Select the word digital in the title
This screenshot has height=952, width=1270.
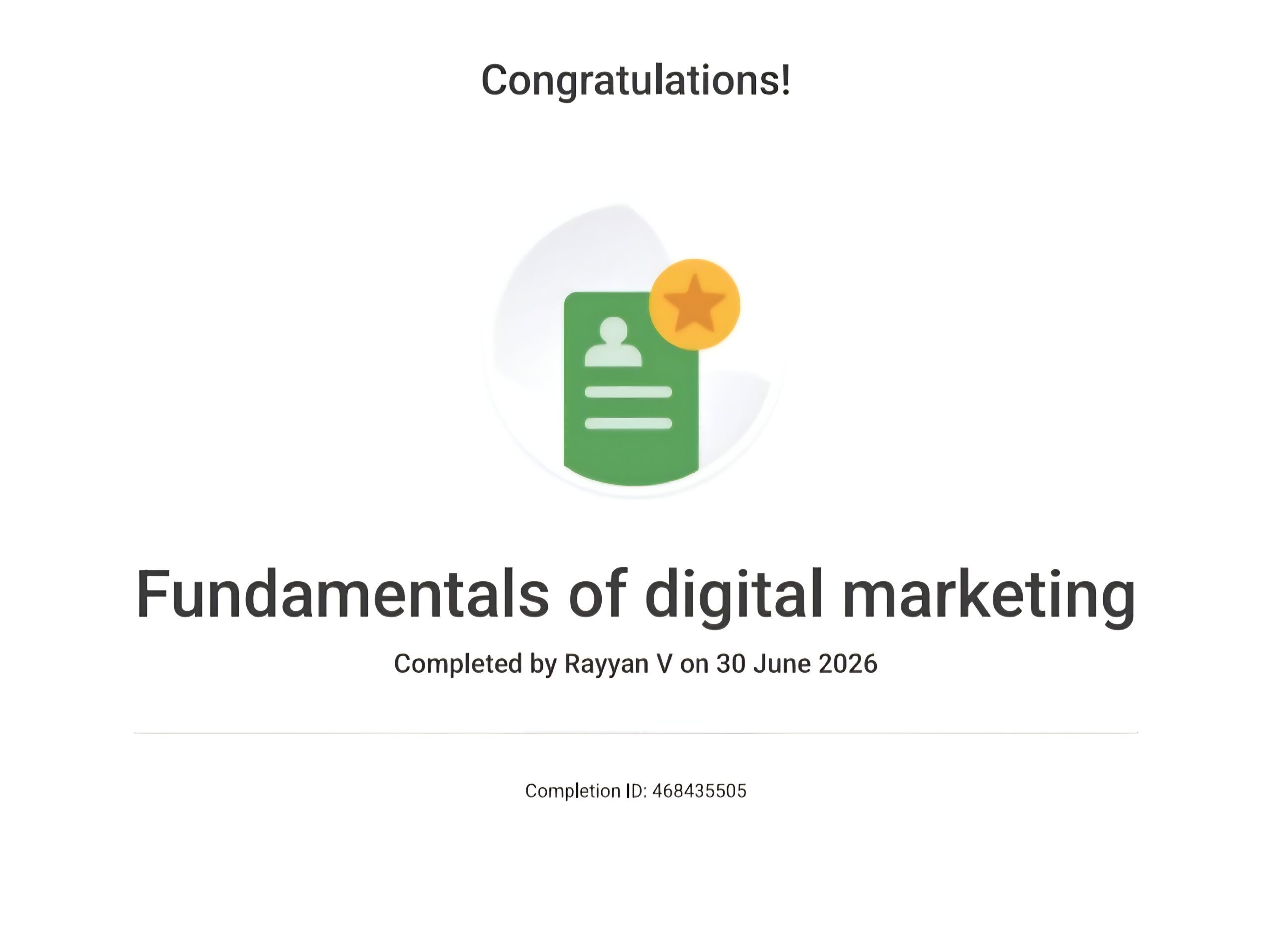[x=734, y=597]
